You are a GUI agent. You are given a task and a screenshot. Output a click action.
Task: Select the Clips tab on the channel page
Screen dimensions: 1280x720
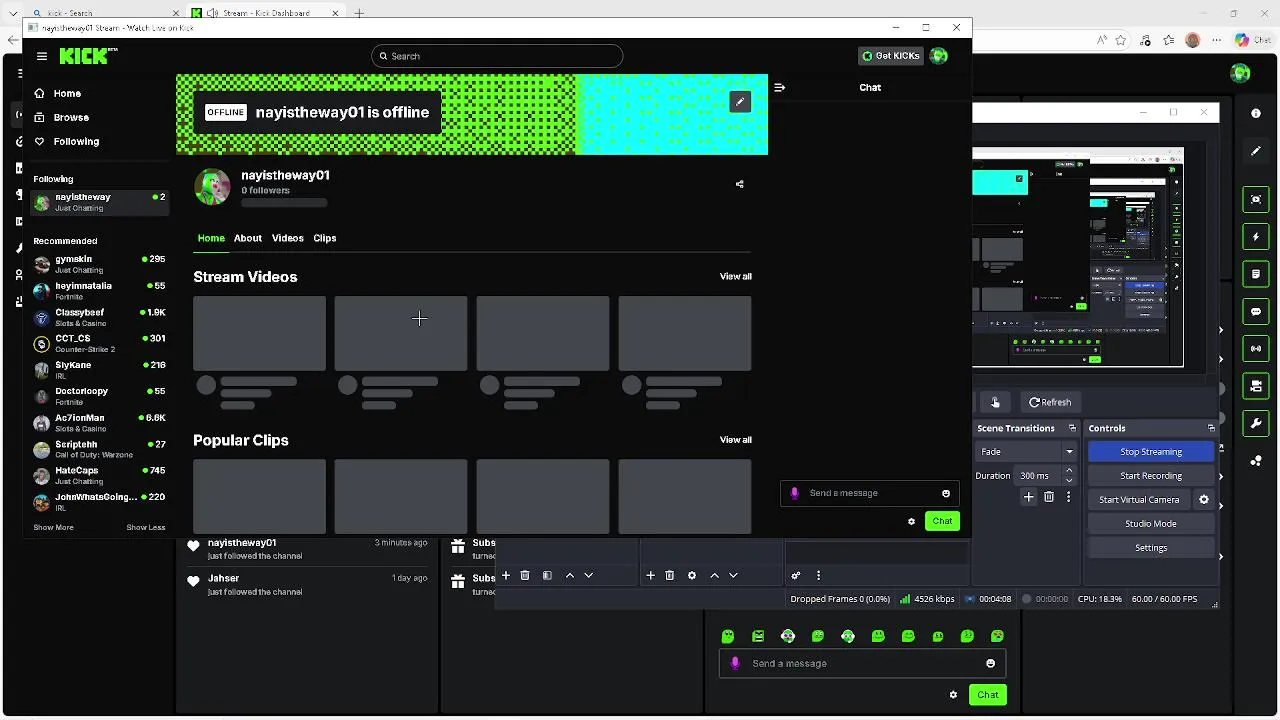pyautogui.click(x=325, y=238)
